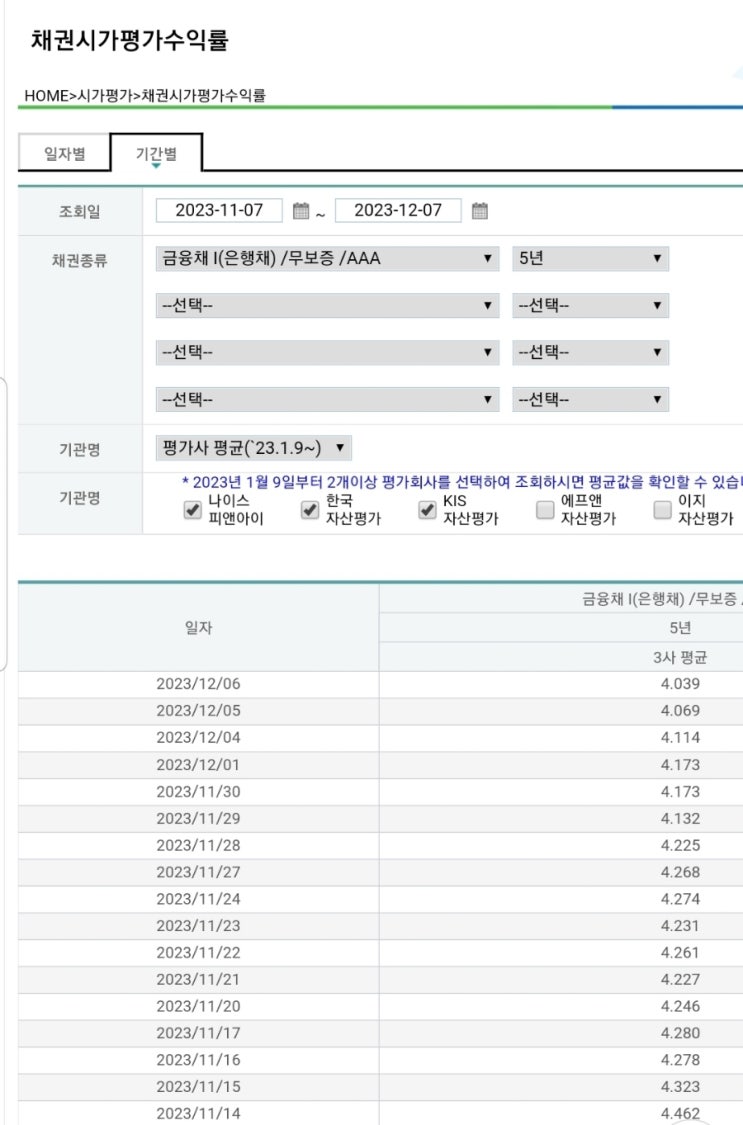Screen dimensions: 743x1125
Task: Select the 2023/12/05 date cell
Action: 199,711
